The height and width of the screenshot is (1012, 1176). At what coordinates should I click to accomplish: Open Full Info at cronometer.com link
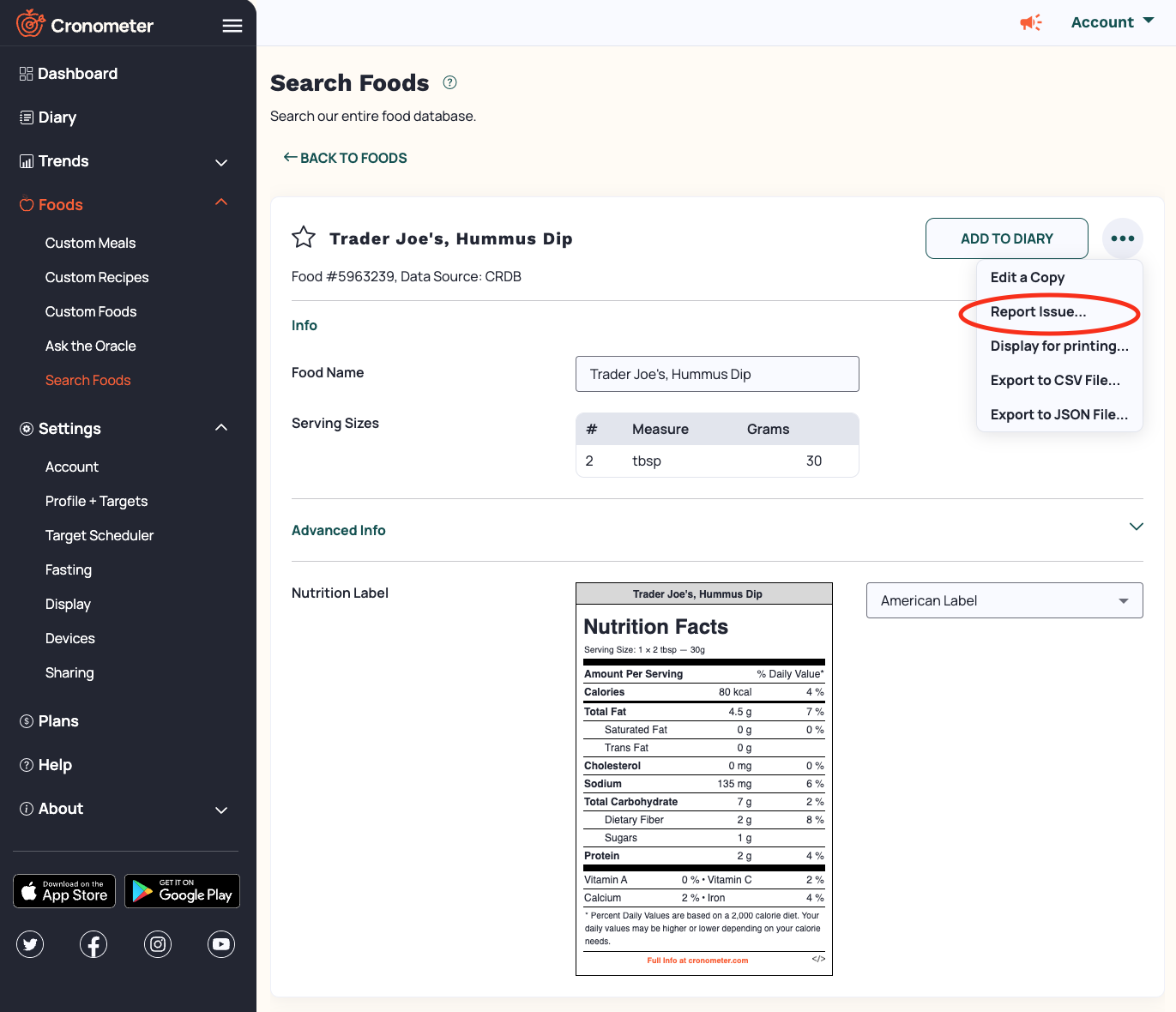click(697, 961)
